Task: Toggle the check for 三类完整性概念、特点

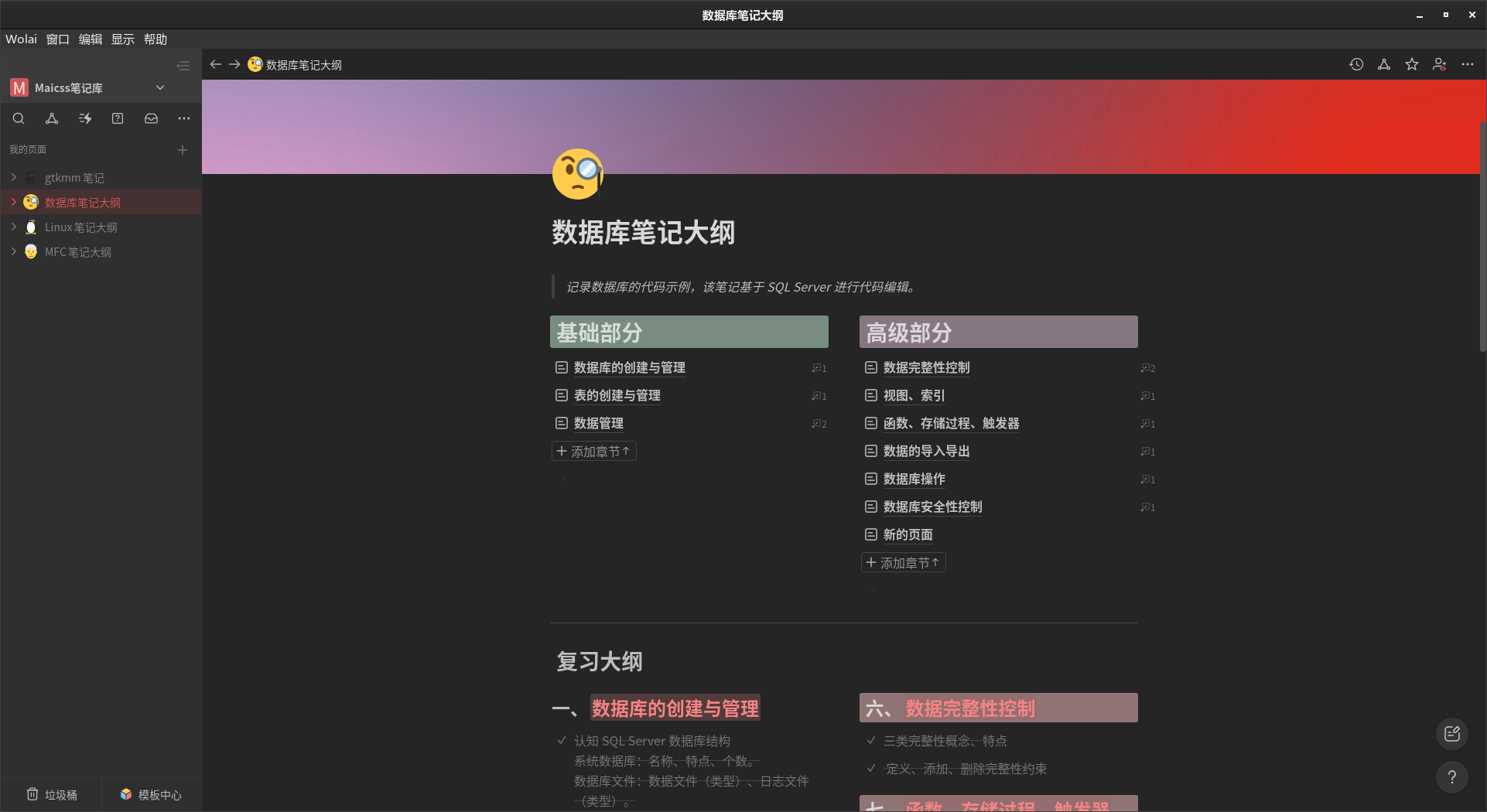Action: pos(871,741)
